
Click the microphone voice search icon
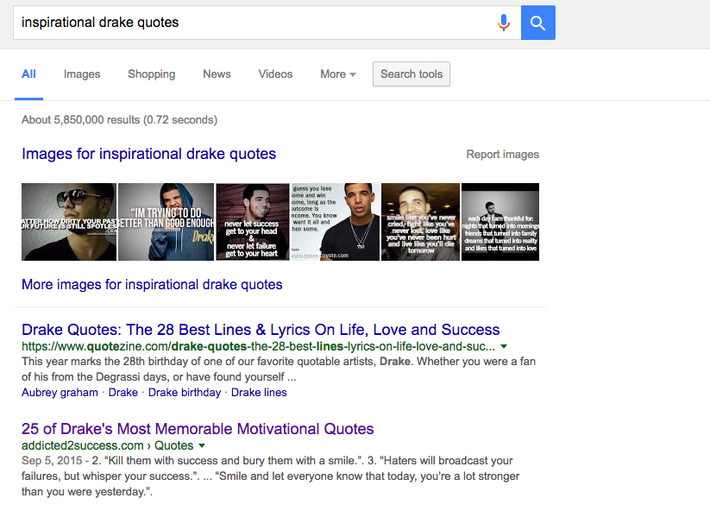pyautogui.click(x=504, y=22)
